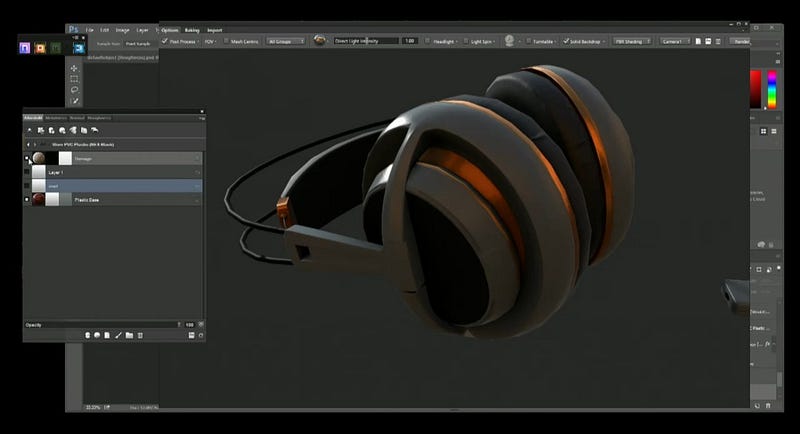The width and height of the screenshot is (800, 434).
Task: Launch the purple NDO app icon
Action: tap(24, 48)
